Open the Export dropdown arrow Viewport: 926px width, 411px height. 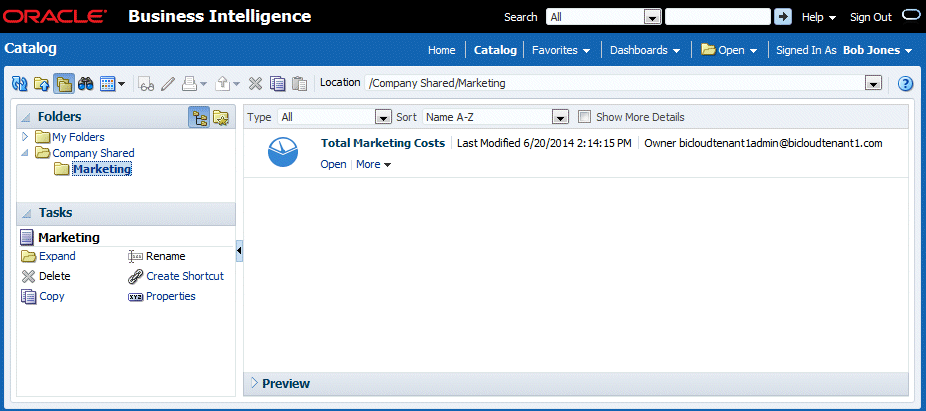tap(237, 84)
